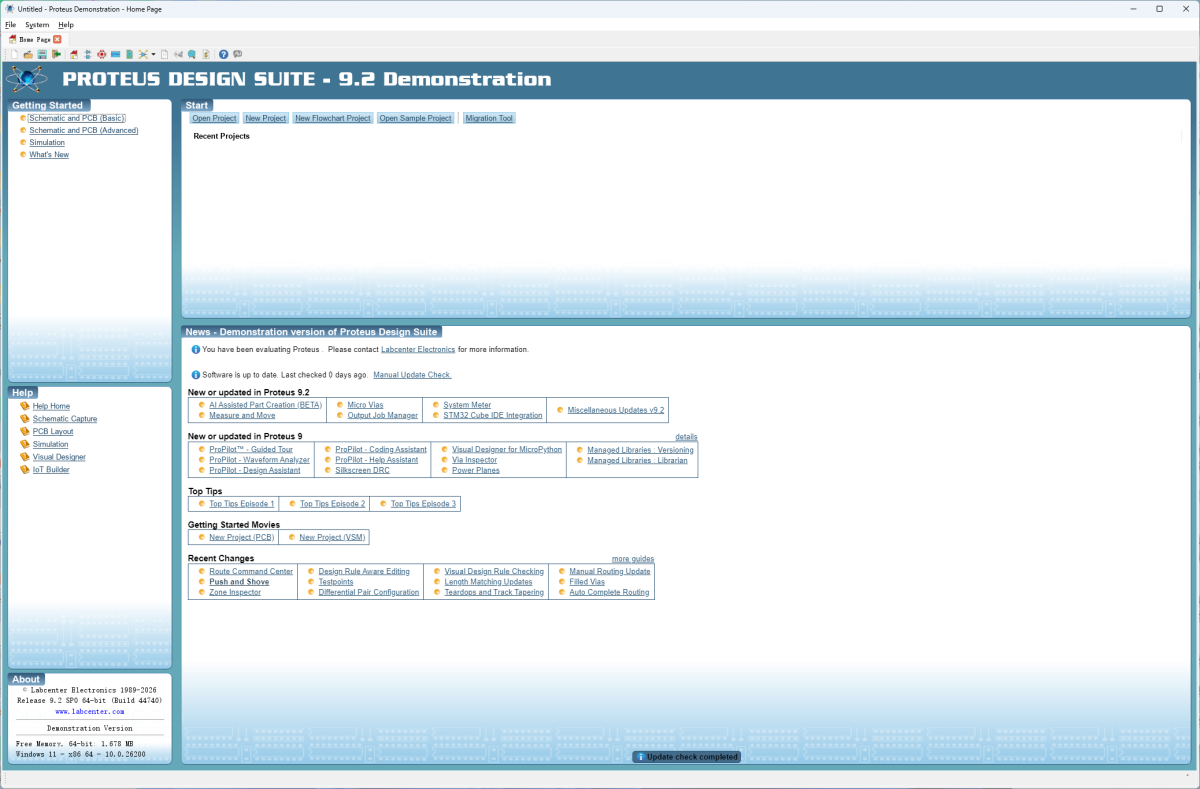The height and width of the screenshot is (789, 1200).
Task: Click the Open Project folder toolbar icon
Action: coord(28,54)
